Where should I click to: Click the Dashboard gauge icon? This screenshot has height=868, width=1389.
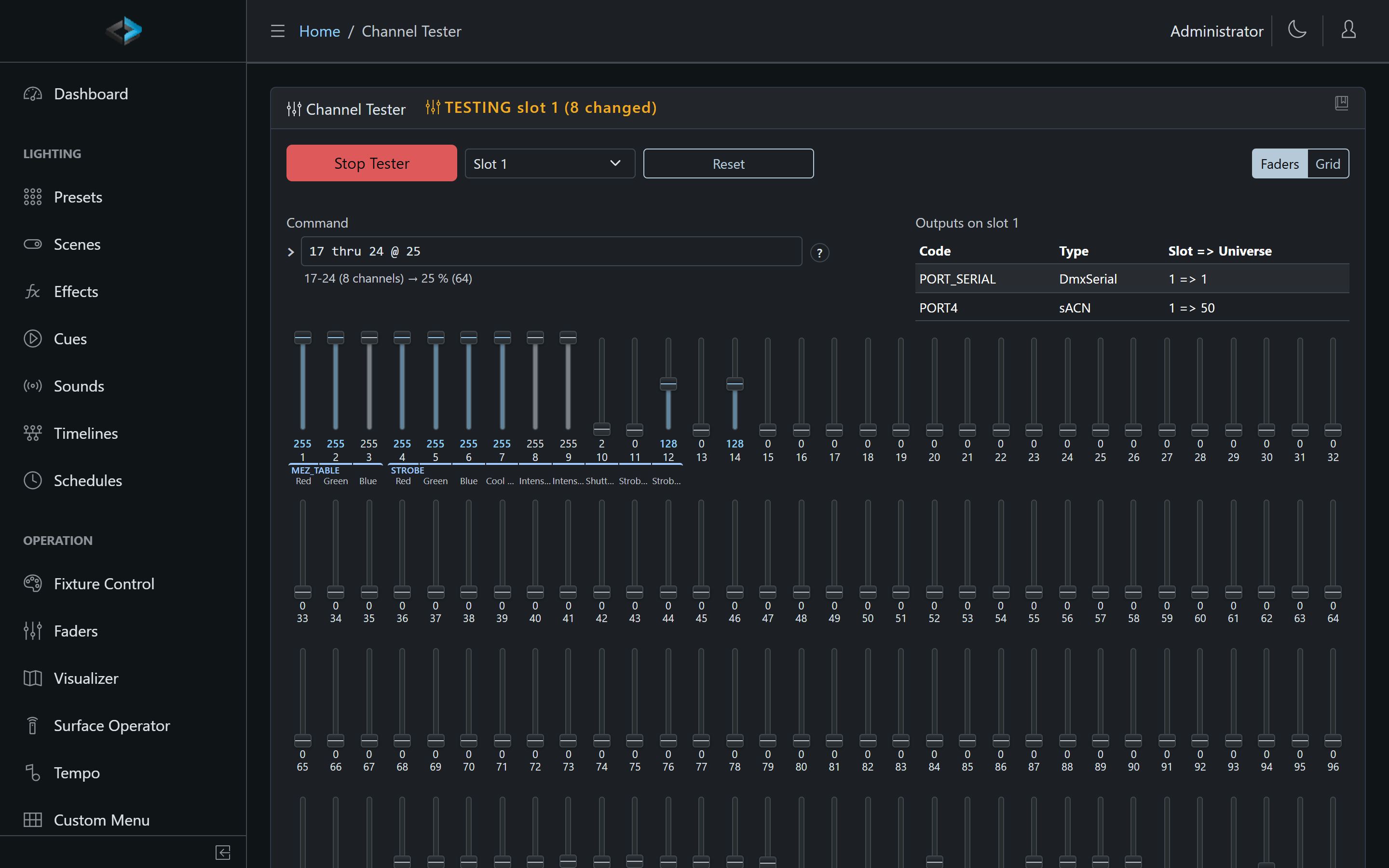point(33,94)
